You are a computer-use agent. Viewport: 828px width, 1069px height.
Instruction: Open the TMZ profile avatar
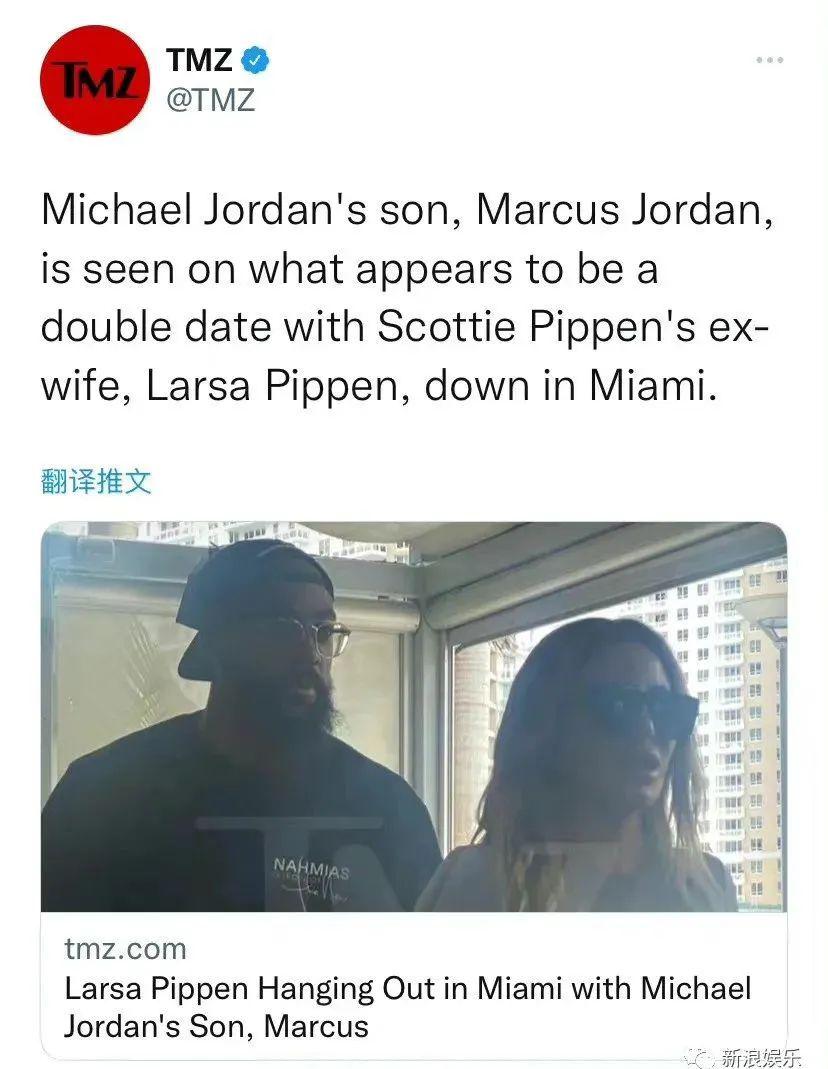(95, 80)
